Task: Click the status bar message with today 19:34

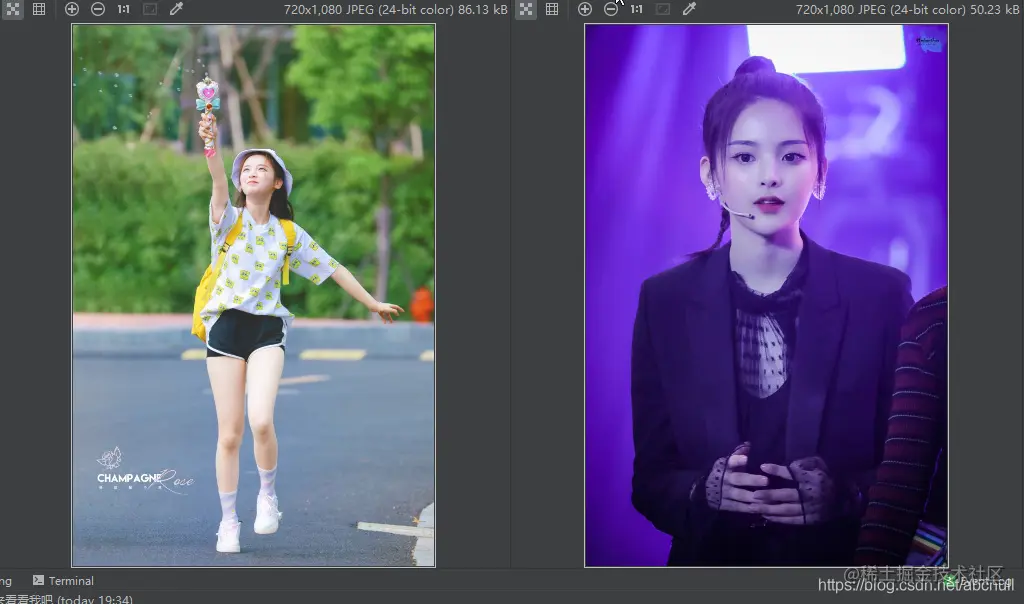Action: click(x=66, y=599)
